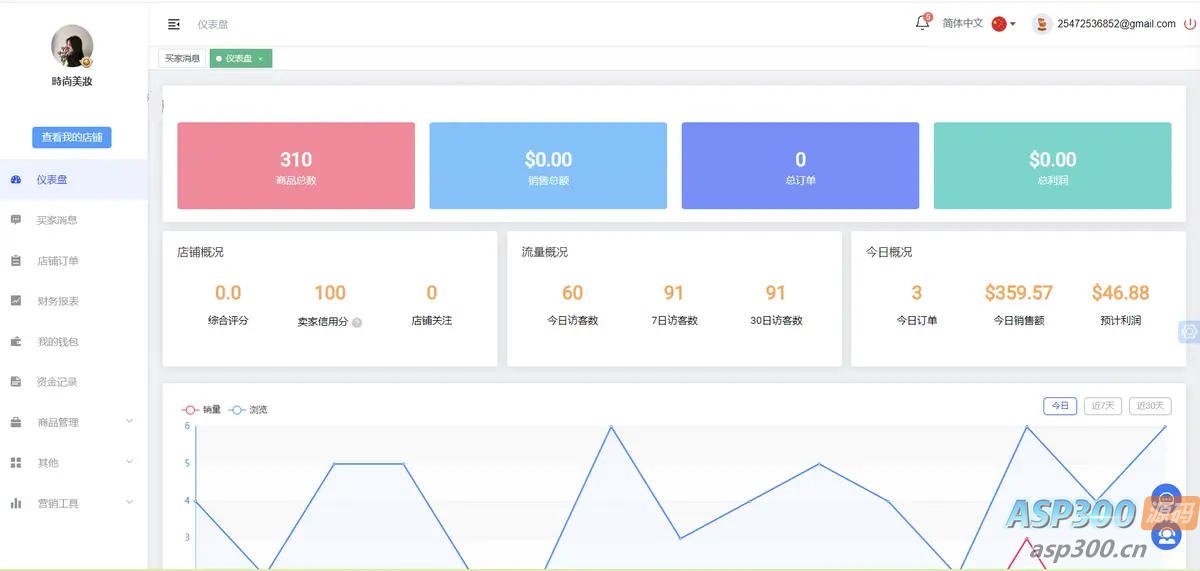
Task: Open the floating chat support icon
Action: (x=1166, y=498)
